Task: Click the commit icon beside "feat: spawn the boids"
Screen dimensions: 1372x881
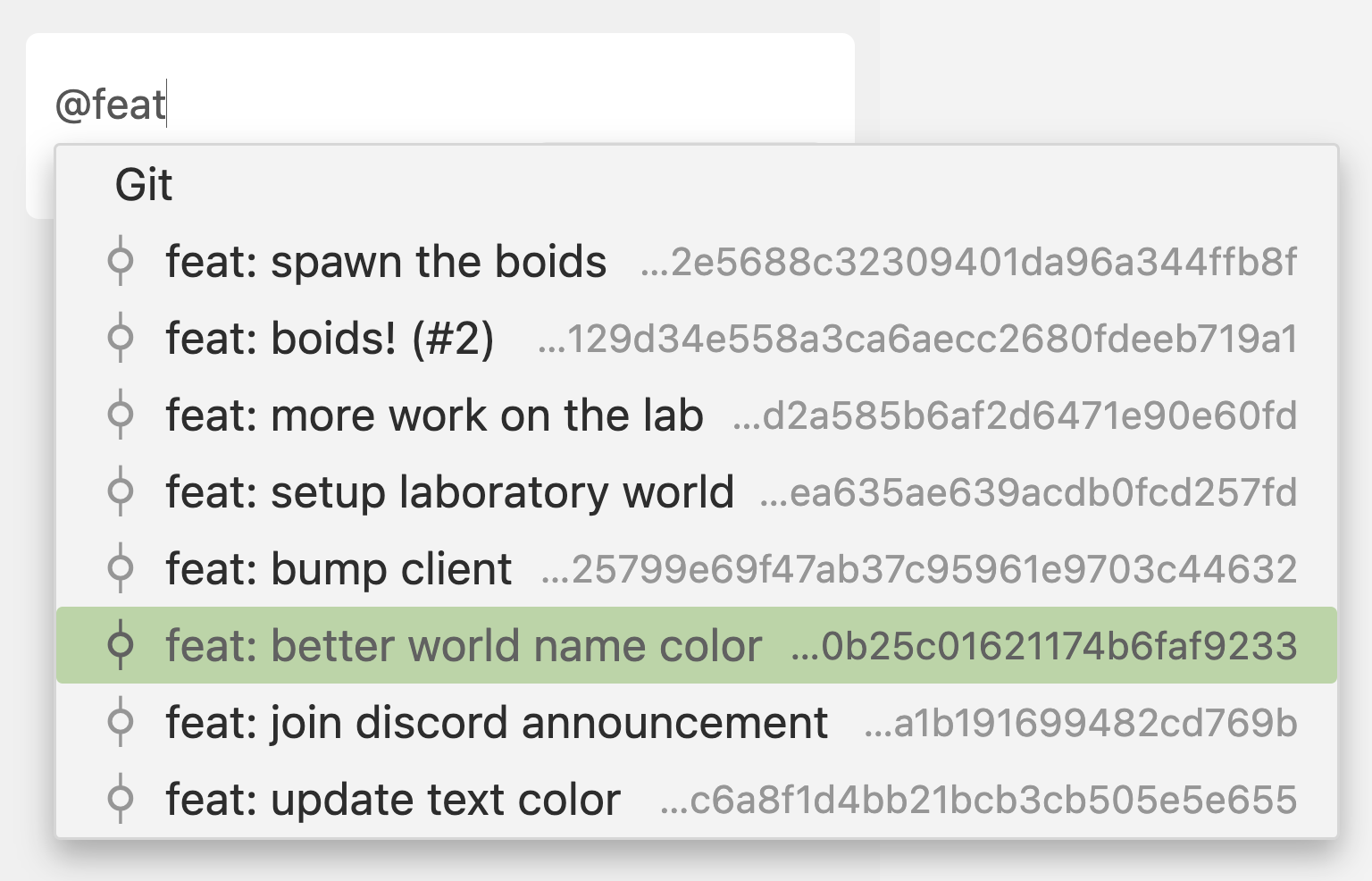Action: point(121,262)
